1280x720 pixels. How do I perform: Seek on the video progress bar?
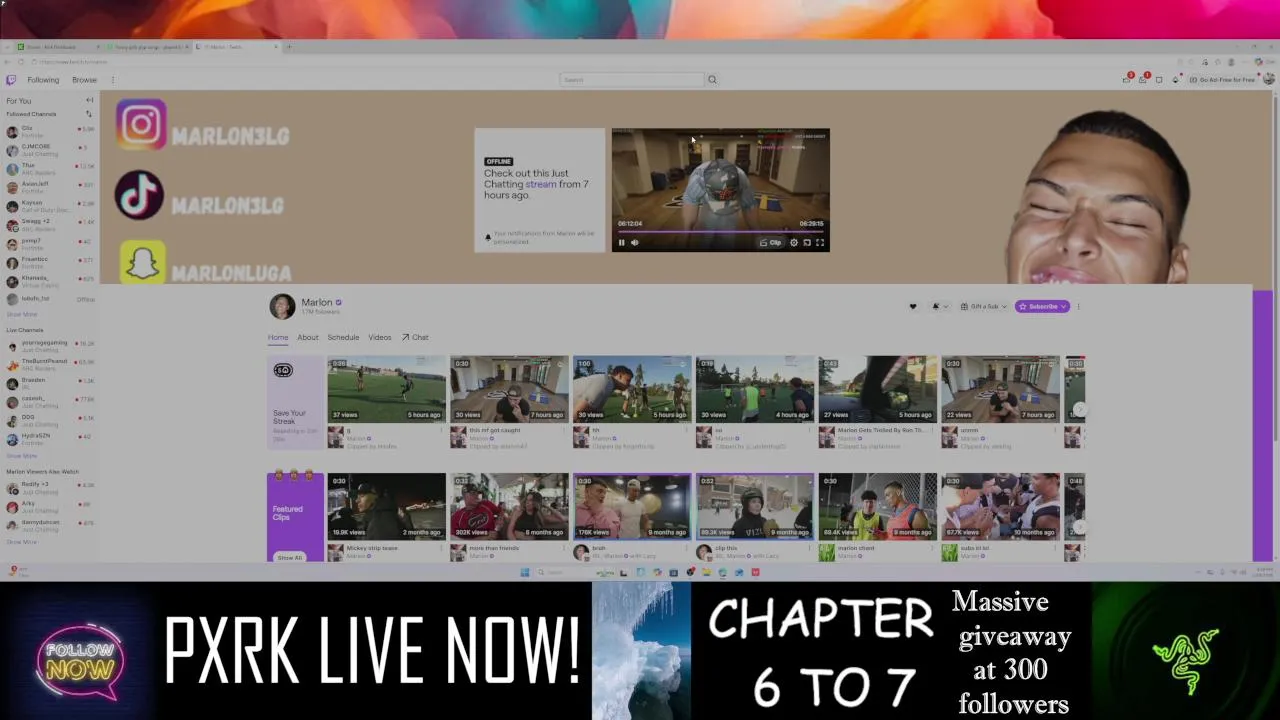(x=720, y=231)
